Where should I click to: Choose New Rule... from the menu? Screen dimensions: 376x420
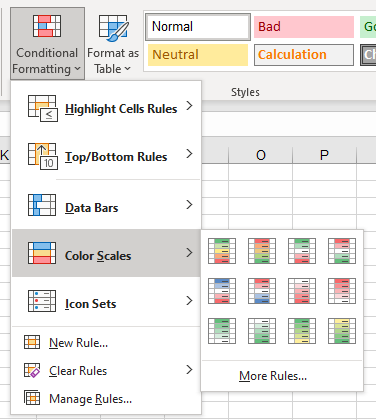point(106,343)
